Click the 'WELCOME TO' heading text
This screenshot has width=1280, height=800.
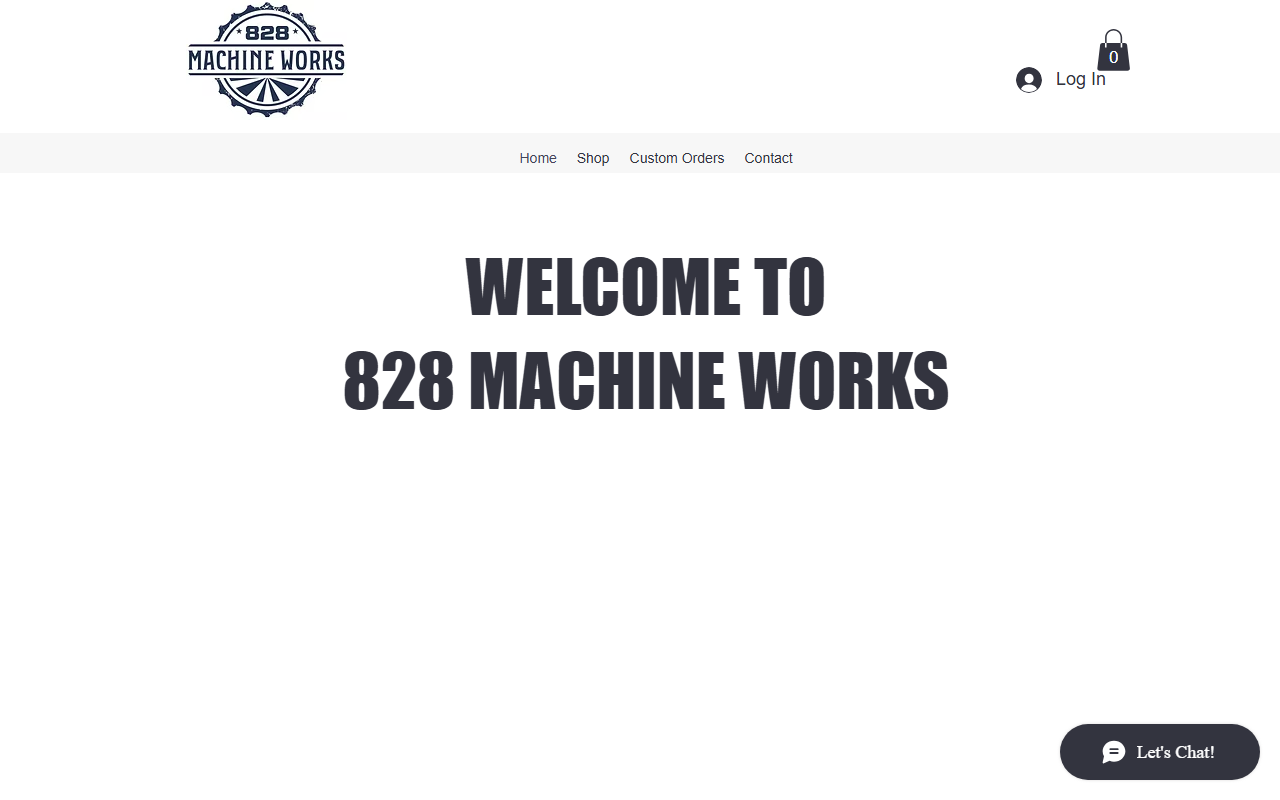[646, 288]
